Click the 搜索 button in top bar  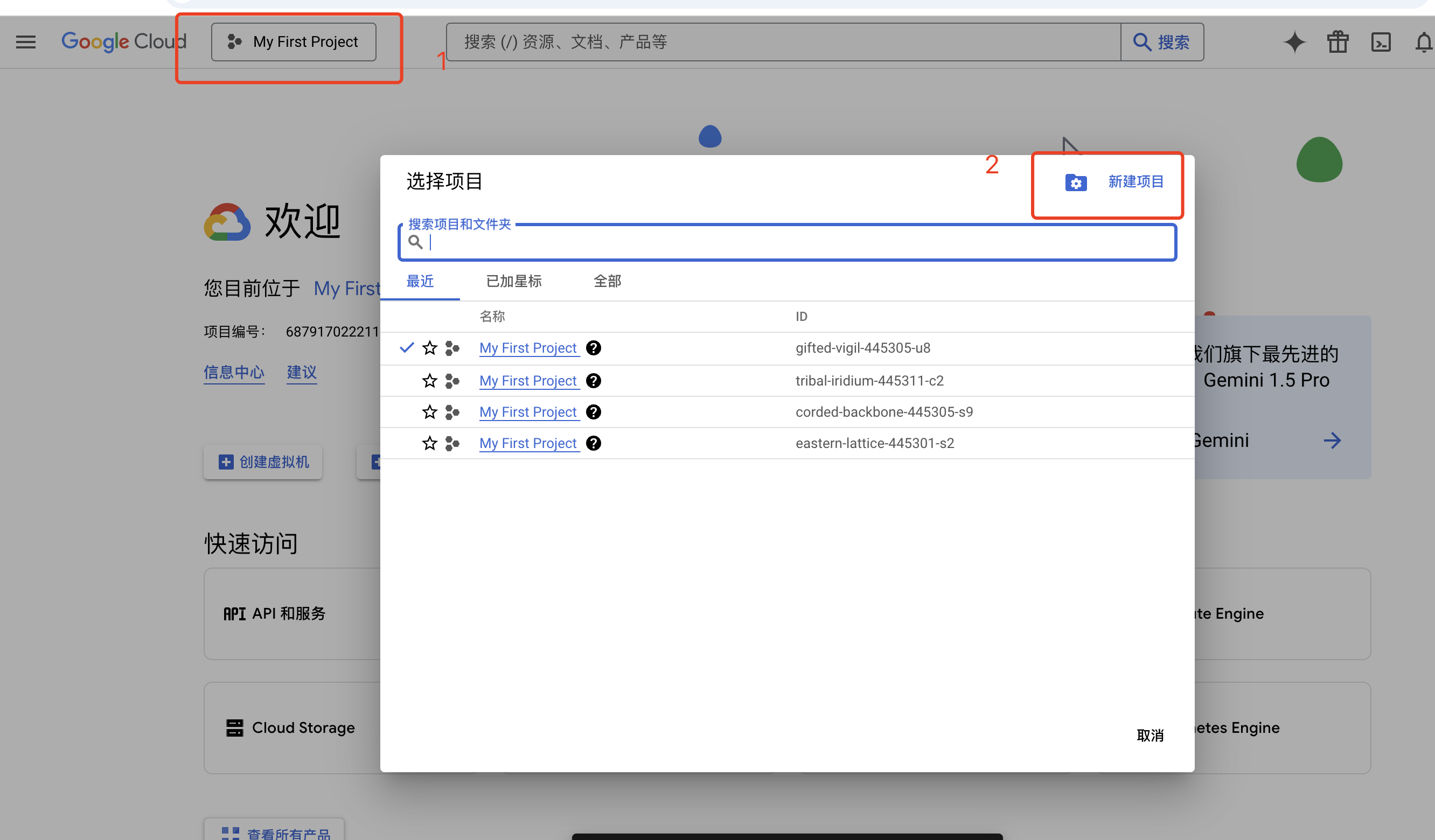pos(1162,42)
